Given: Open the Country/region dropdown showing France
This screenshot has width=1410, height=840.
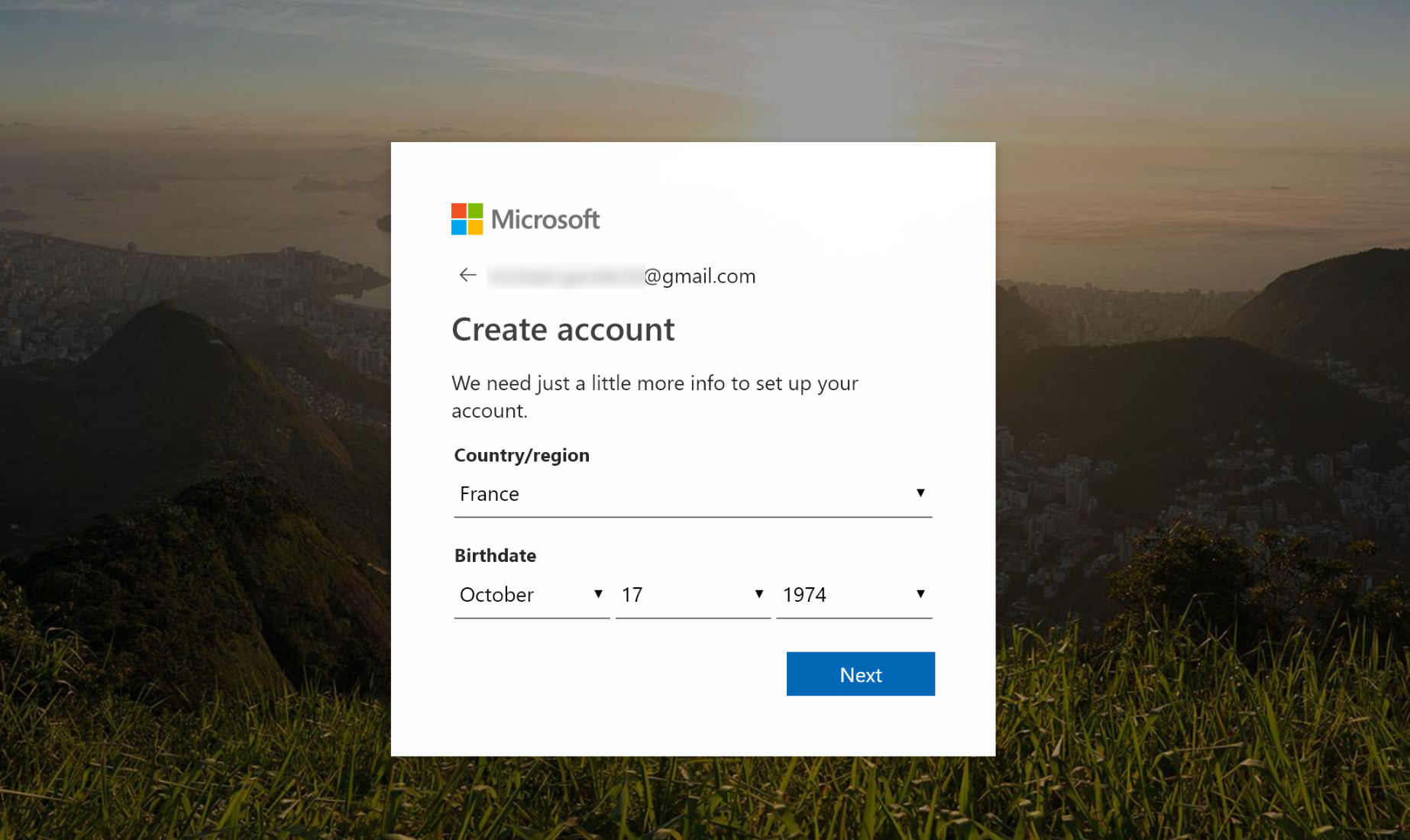Looking at the screenshot, I should 693,494.
